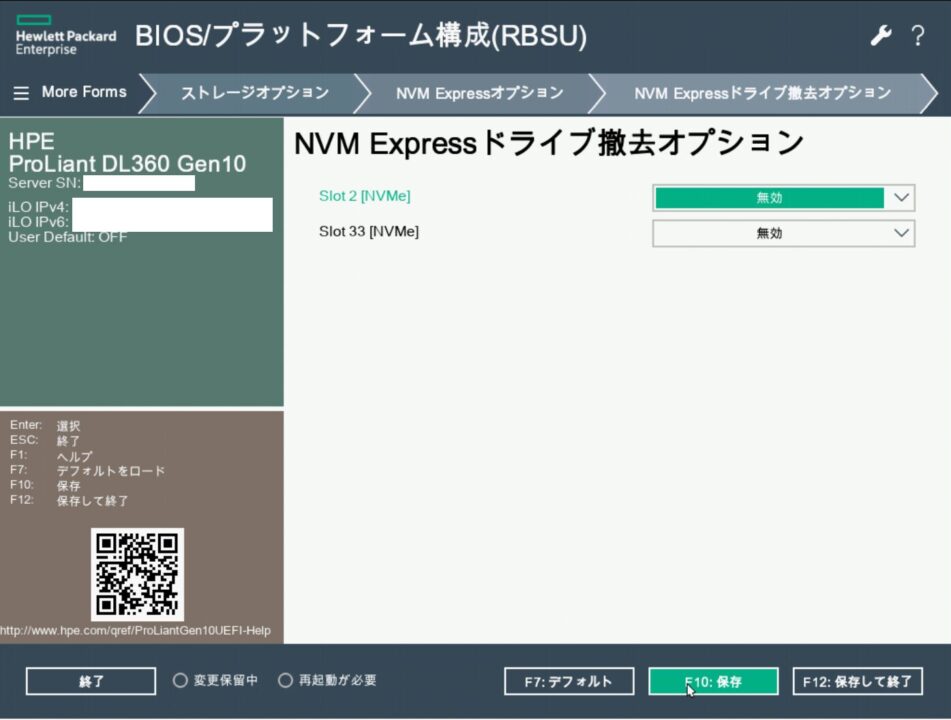Viewport: 951px width, 720px height.
Task: Open the wrench settings icon
Action: (x=881, y=36)
